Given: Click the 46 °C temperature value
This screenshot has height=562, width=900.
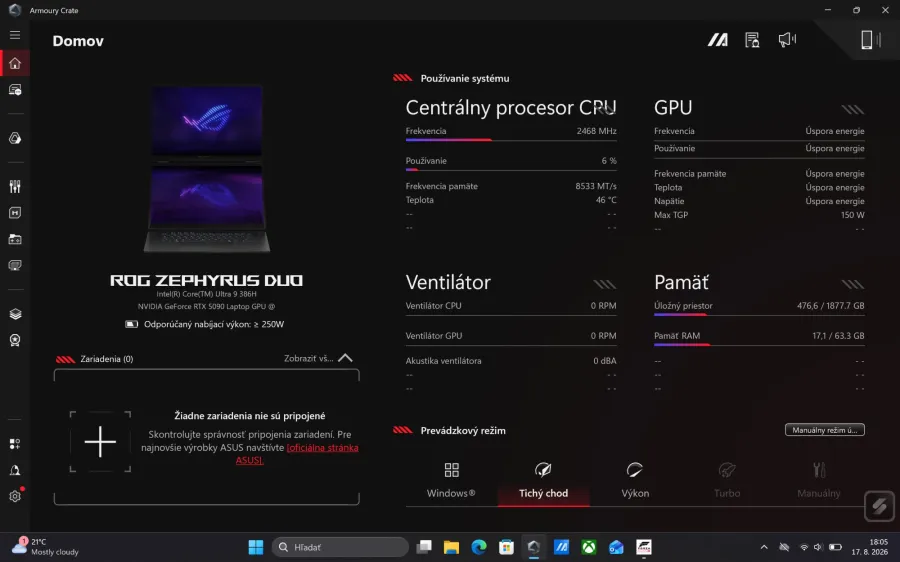Looking at the screenshot, I should pyautogui.click(x=606, y=200).
